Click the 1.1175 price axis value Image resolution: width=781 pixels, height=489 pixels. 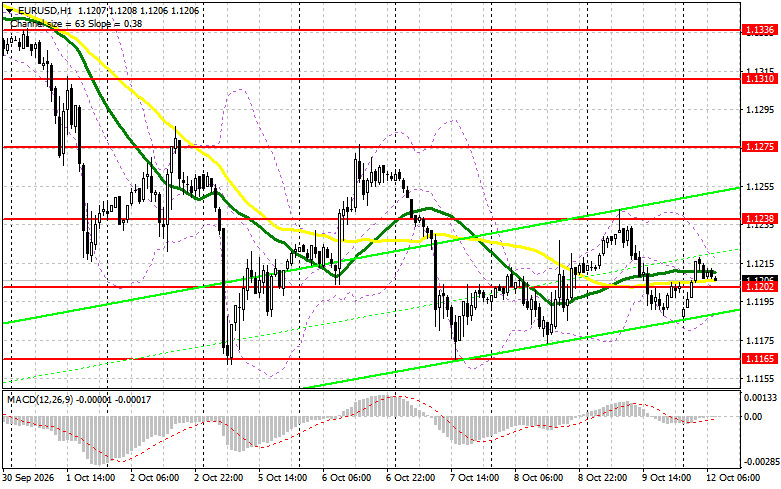760,341
